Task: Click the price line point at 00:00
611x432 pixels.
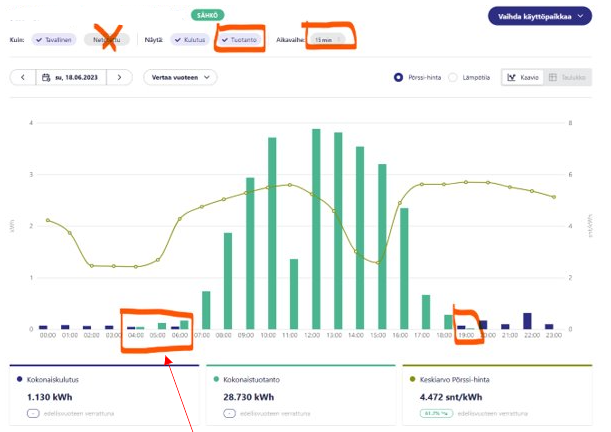Action: click(x=48, y=220)
